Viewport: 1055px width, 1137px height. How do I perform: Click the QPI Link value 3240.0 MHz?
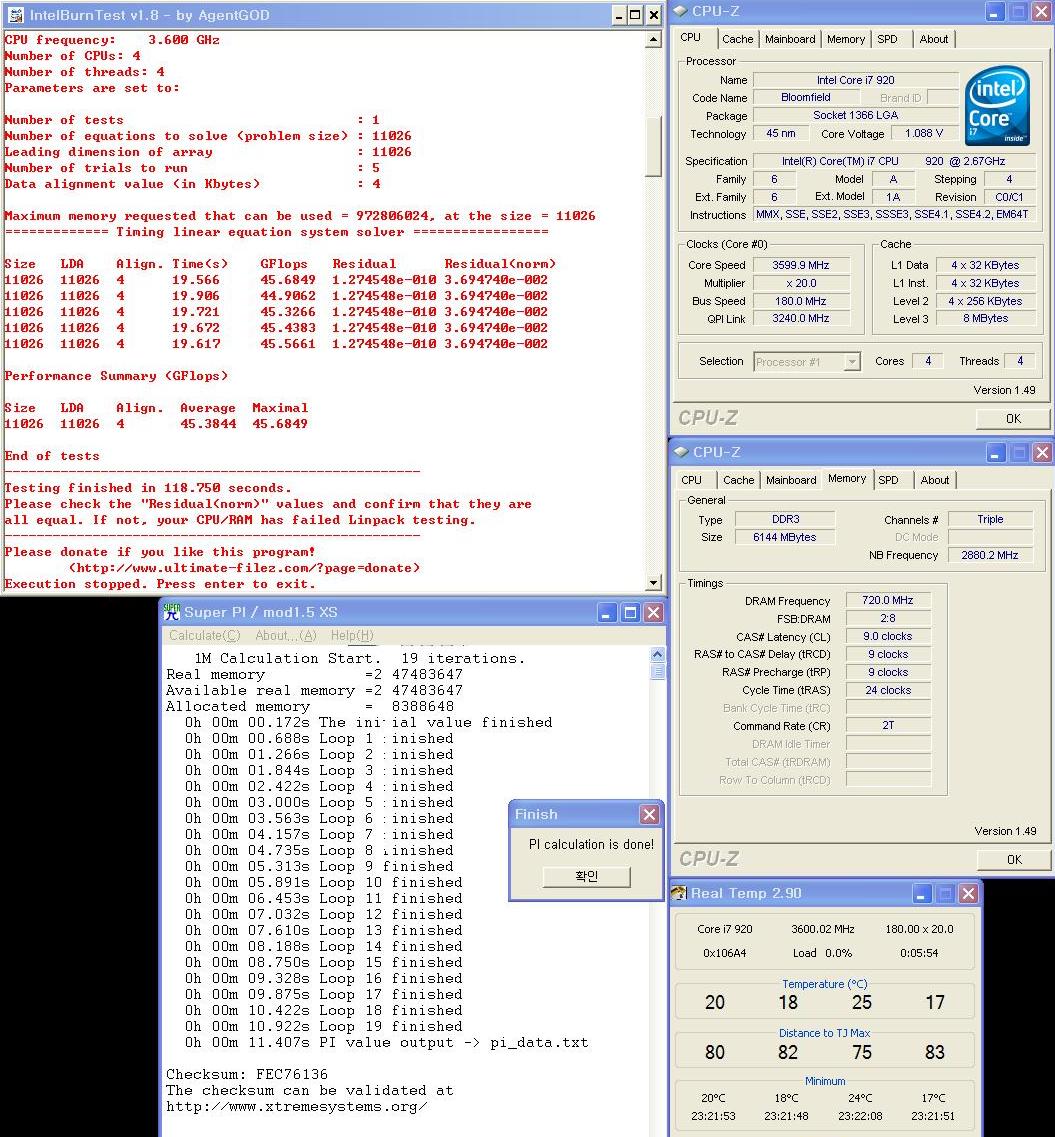[800, 318]
